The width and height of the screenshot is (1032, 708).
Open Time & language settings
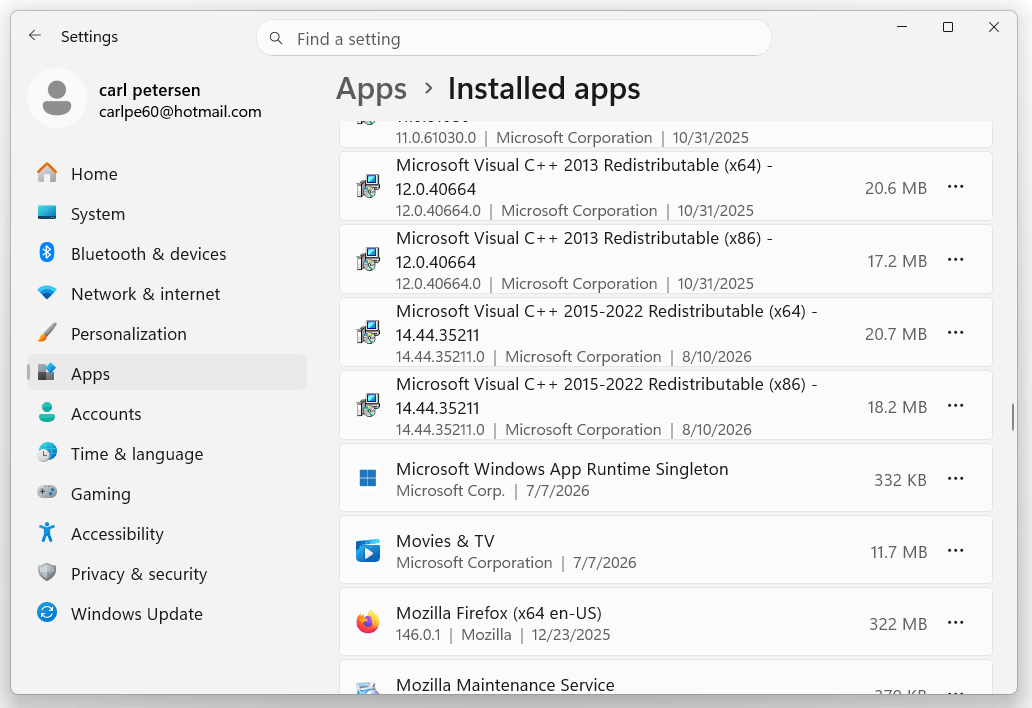pos(167,454)
